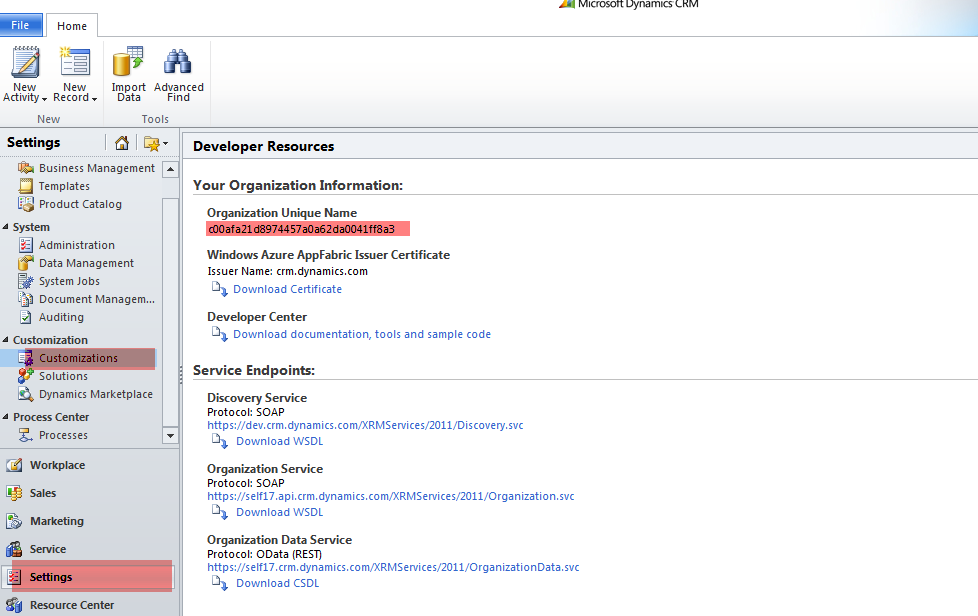
Task: Collapse the Customization section
Action: point(8,339)
